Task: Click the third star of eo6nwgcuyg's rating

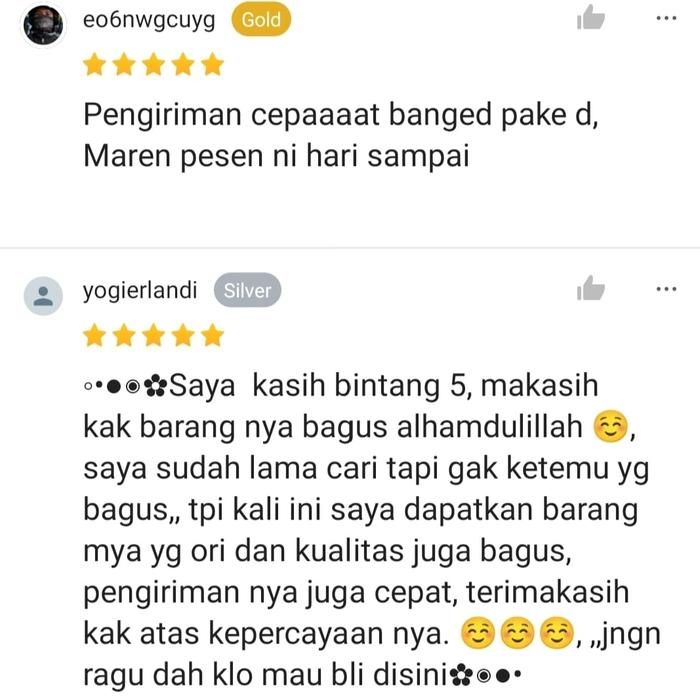Action: click(x=153, y=65)
